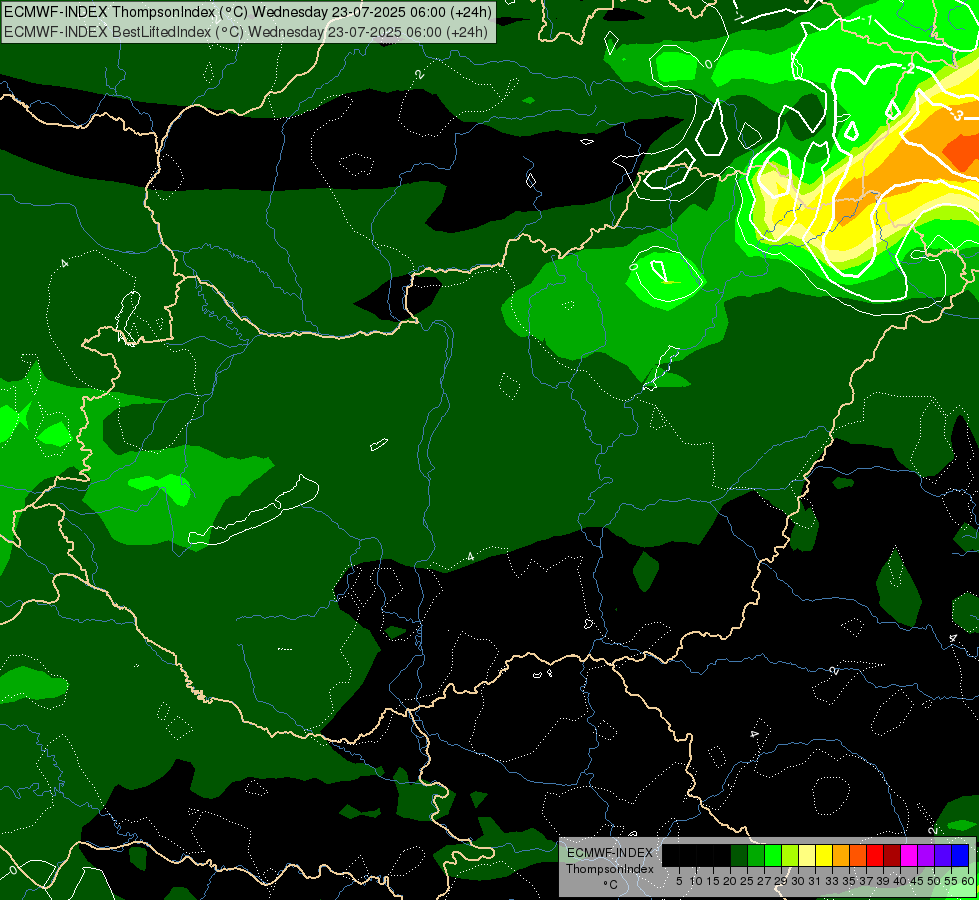Click the legend's ECMWF-INDEX label
Screen dimensions: 979x900
(x=609, y=853)
